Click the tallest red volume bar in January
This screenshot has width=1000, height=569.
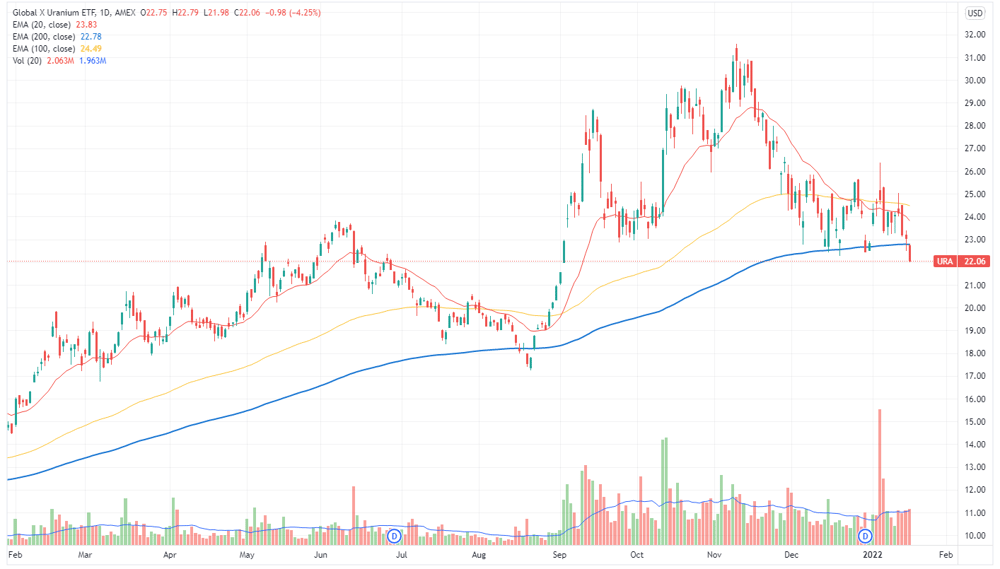pos(879,477)
